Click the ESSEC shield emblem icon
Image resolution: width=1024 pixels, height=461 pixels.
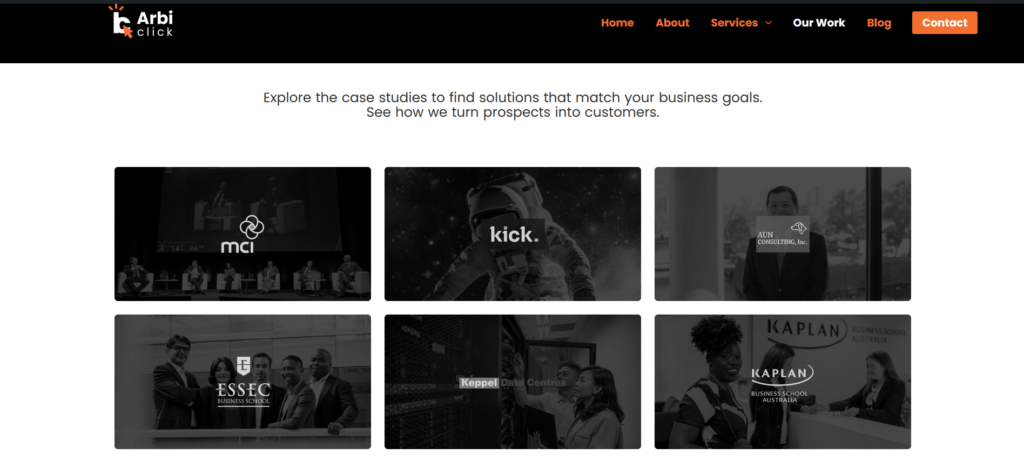pyautogui.click(x=243, y=366)
